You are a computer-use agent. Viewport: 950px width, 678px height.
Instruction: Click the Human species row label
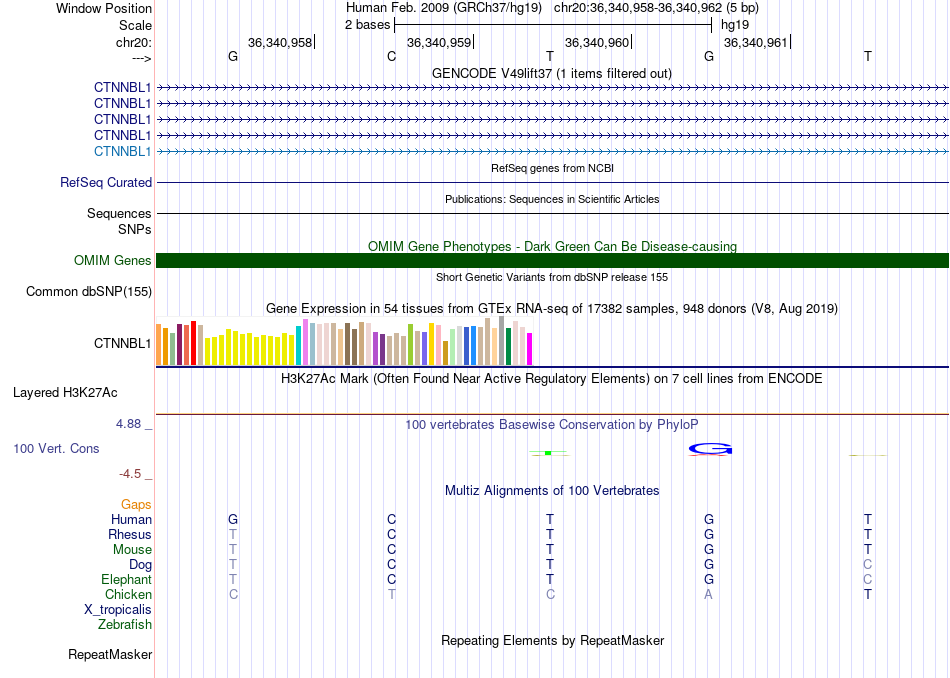(131, 519)
